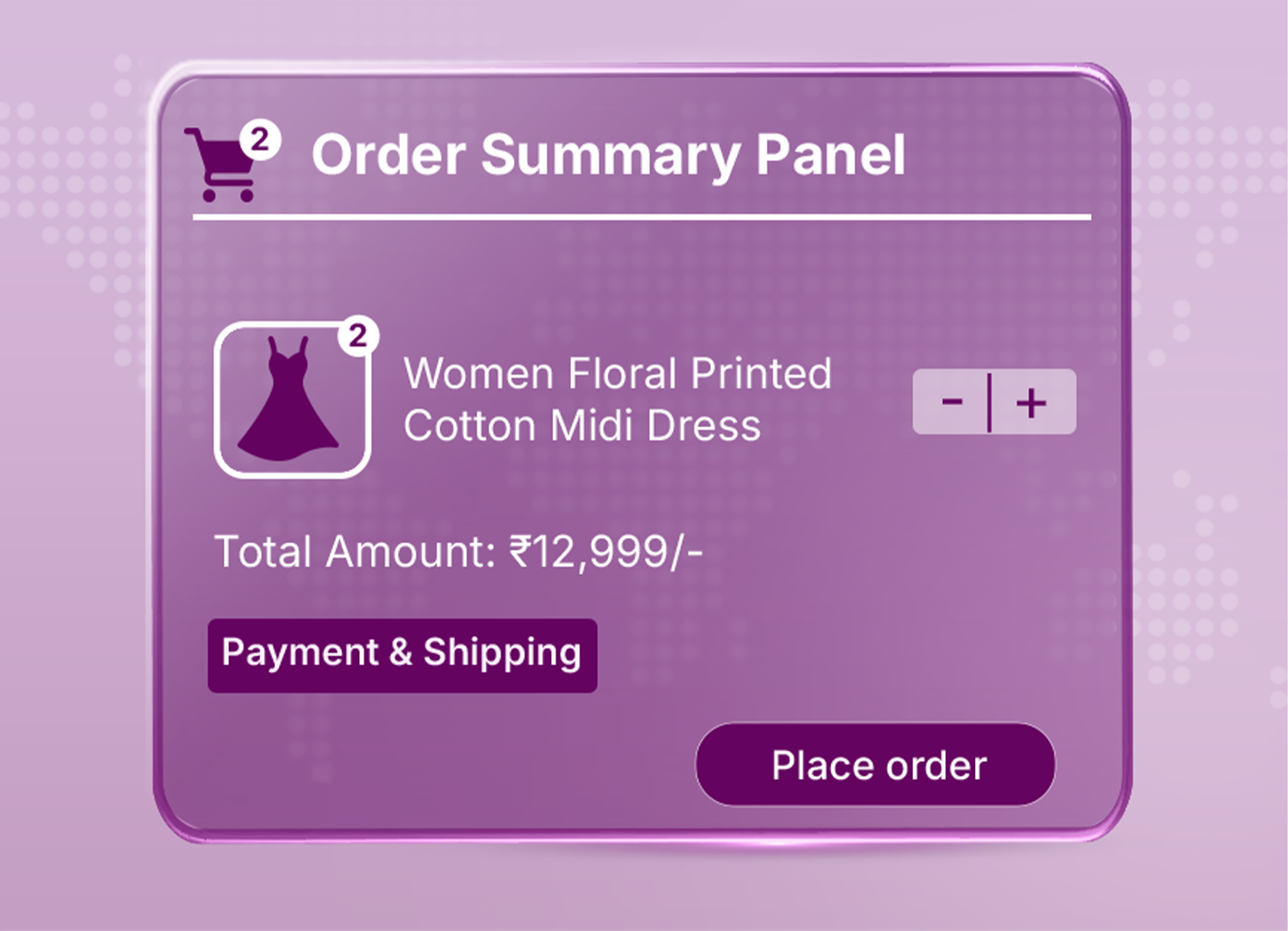This screenshot has width=1288, height=931.
Task: Click the cart item count badge
Action: tap(260, 139)
